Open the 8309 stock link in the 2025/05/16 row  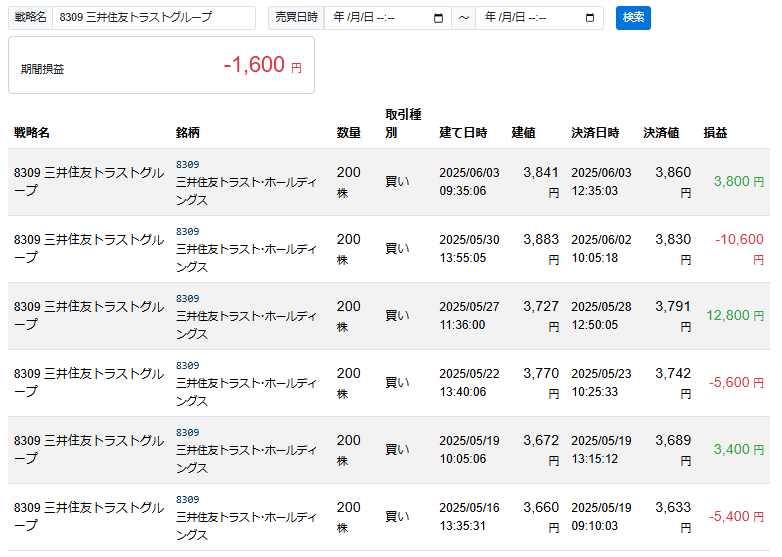[x=188, y=499]
